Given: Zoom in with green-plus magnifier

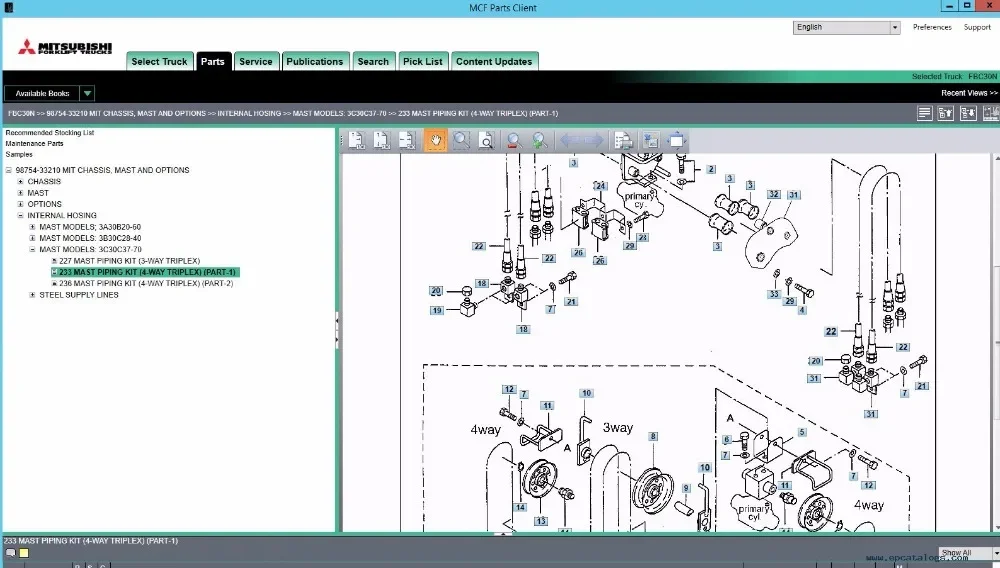Looking at the screenshot, I should [540, 140].
